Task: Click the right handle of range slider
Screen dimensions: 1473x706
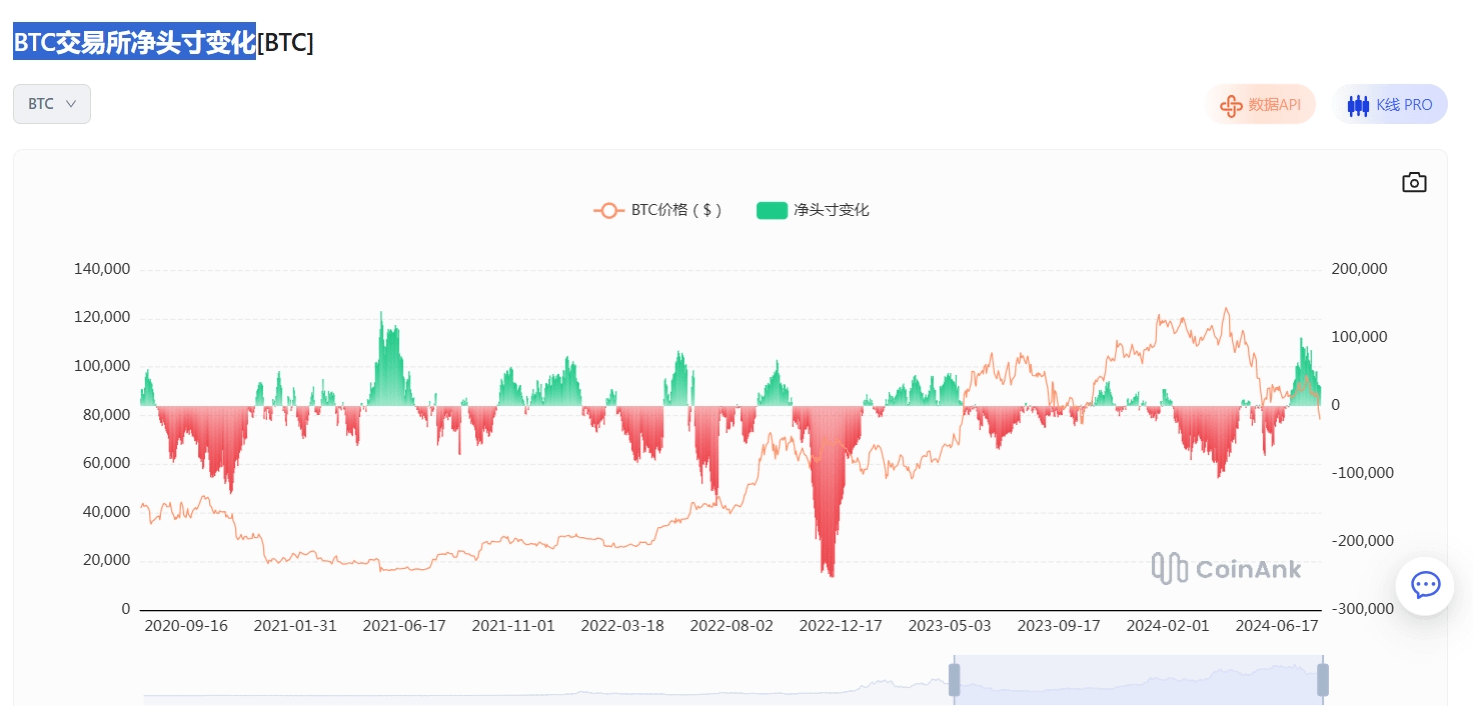Action: pyautogui.click(x=1323, y=679)
